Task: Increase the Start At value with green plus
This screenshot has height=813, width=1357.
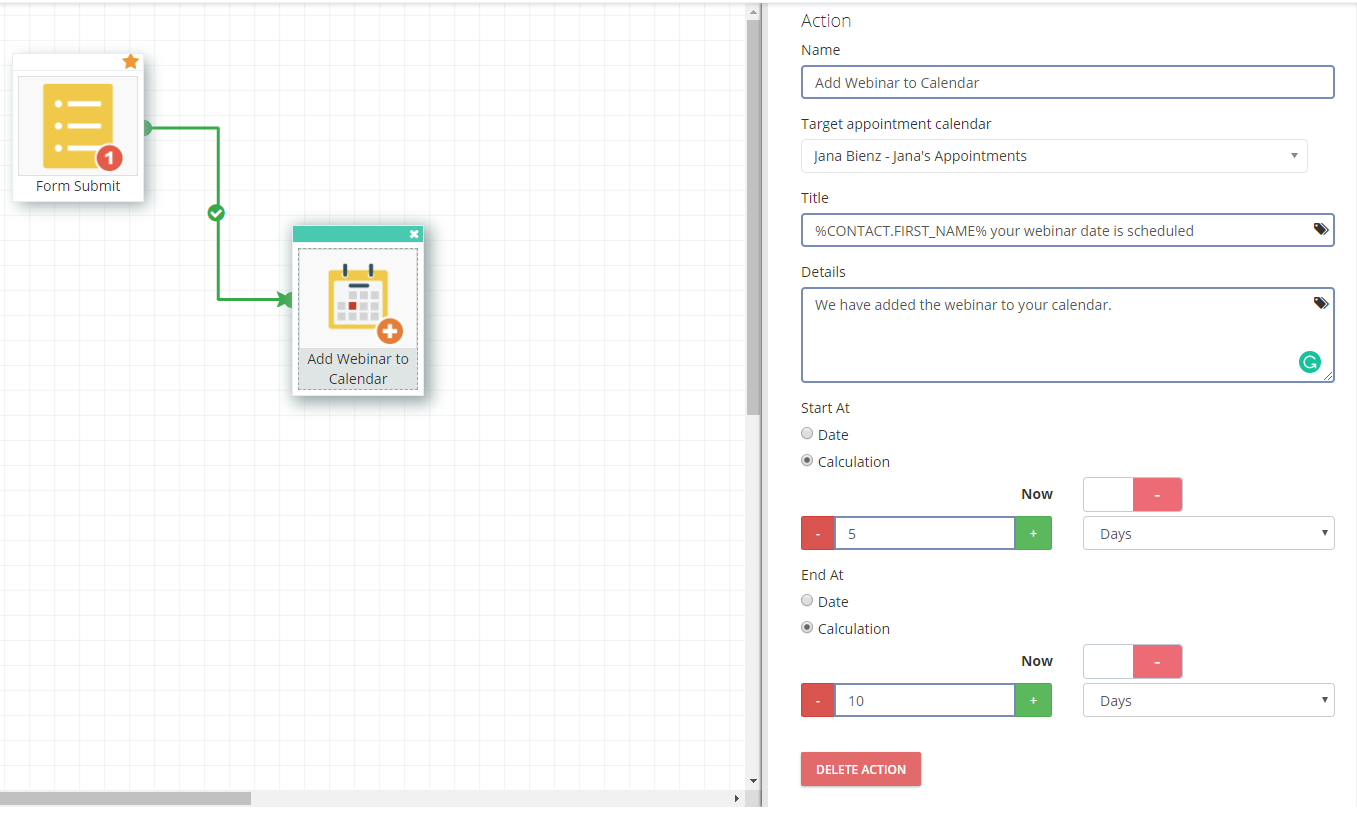Action: click(x=1033, y=534)
